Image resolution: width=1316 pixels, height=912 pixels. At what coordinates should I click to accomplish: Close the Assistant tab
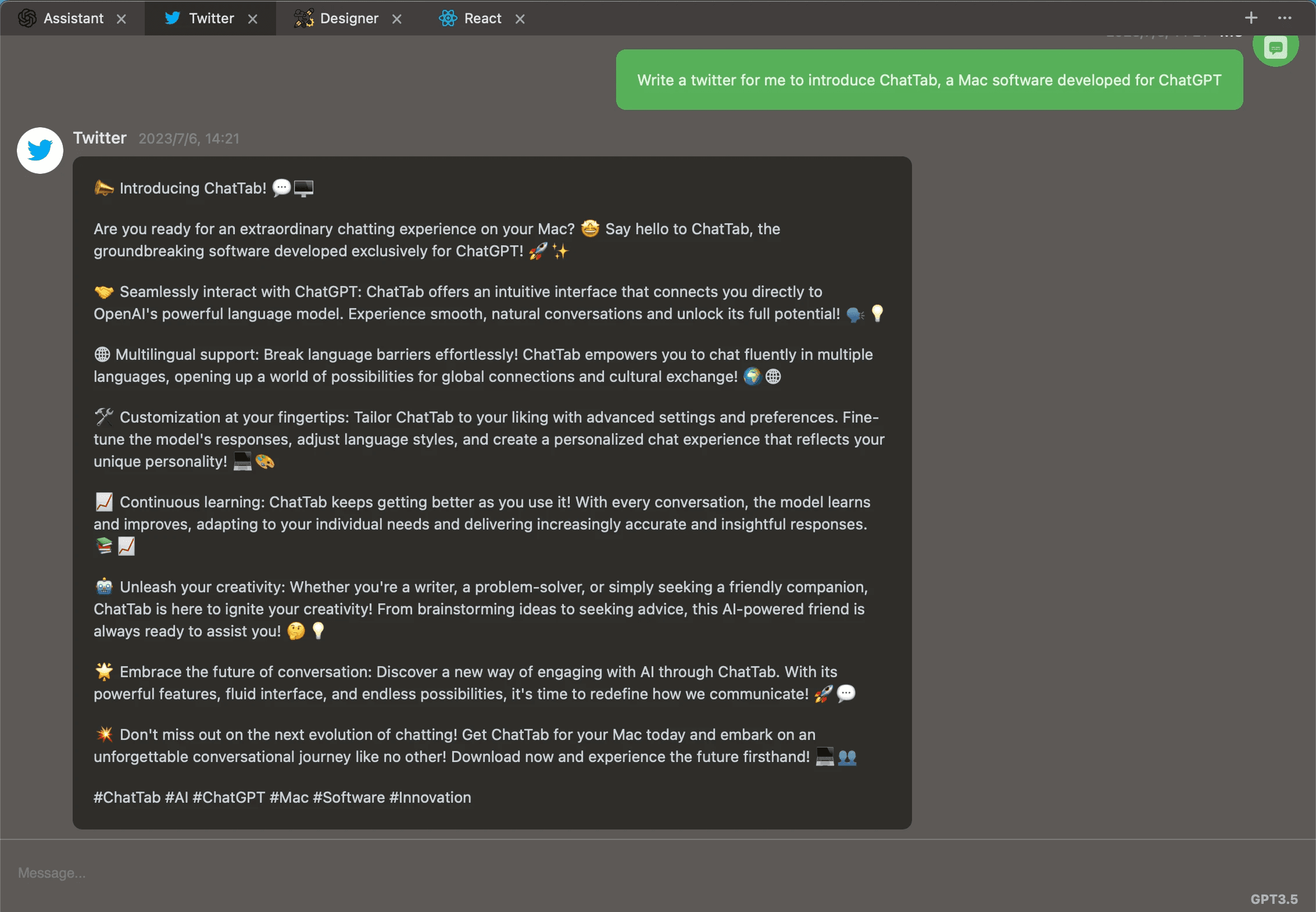[121, 19]
